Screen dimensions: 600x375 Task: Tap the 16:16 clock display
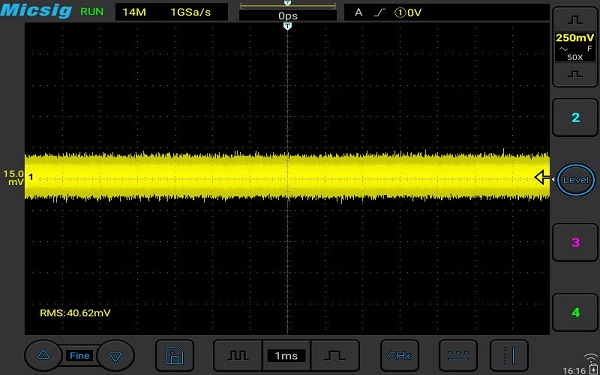click(x=574, y=370)
